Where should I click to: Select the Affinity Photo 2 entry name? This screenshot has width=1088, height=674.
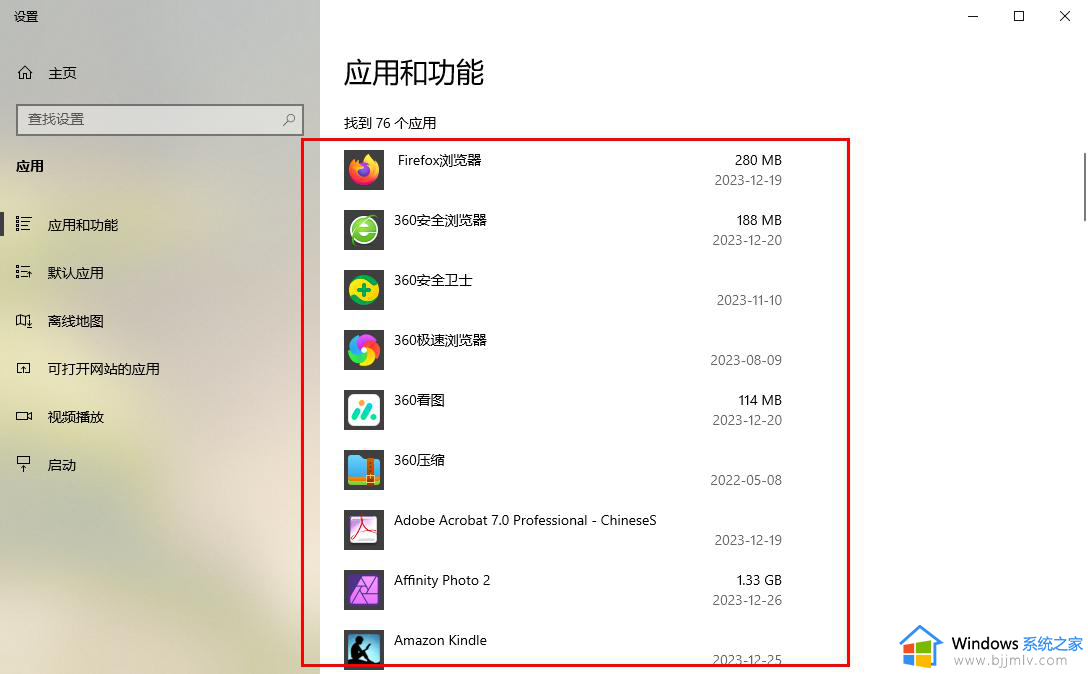click(442, 580)
